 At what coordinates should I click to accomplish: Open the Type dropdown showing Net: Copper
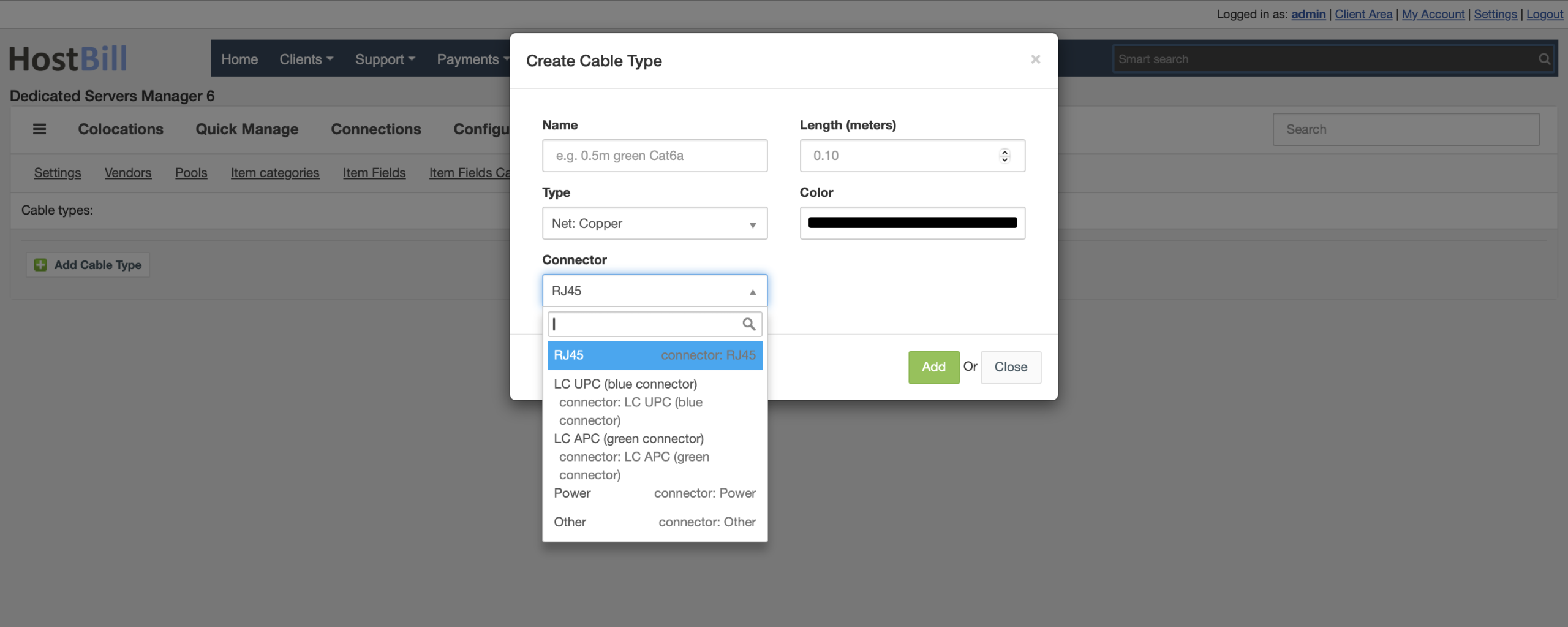654,224
